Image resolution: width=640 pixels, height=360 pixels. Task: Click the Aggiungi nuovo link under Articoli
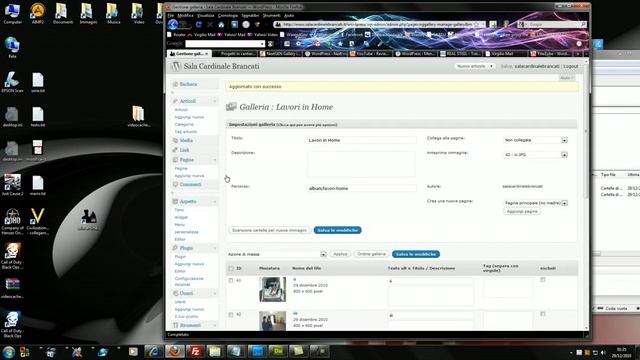click(189, 117)
